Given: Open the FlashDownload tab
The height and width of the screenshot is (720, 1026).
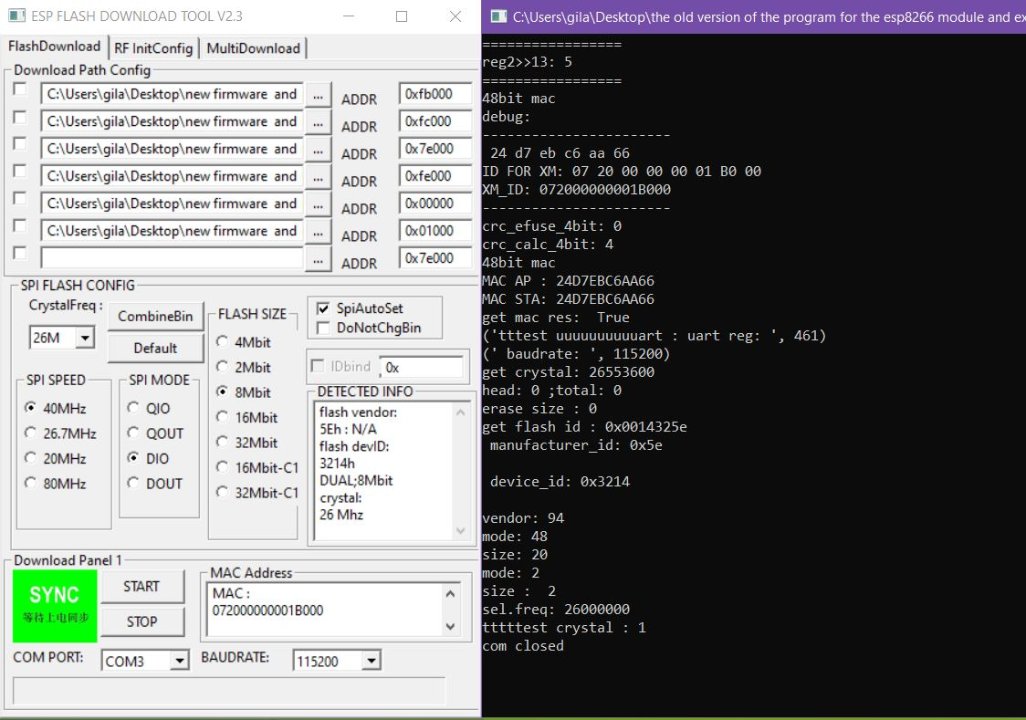Looking at the screenshot, I should tap(54, 46).
